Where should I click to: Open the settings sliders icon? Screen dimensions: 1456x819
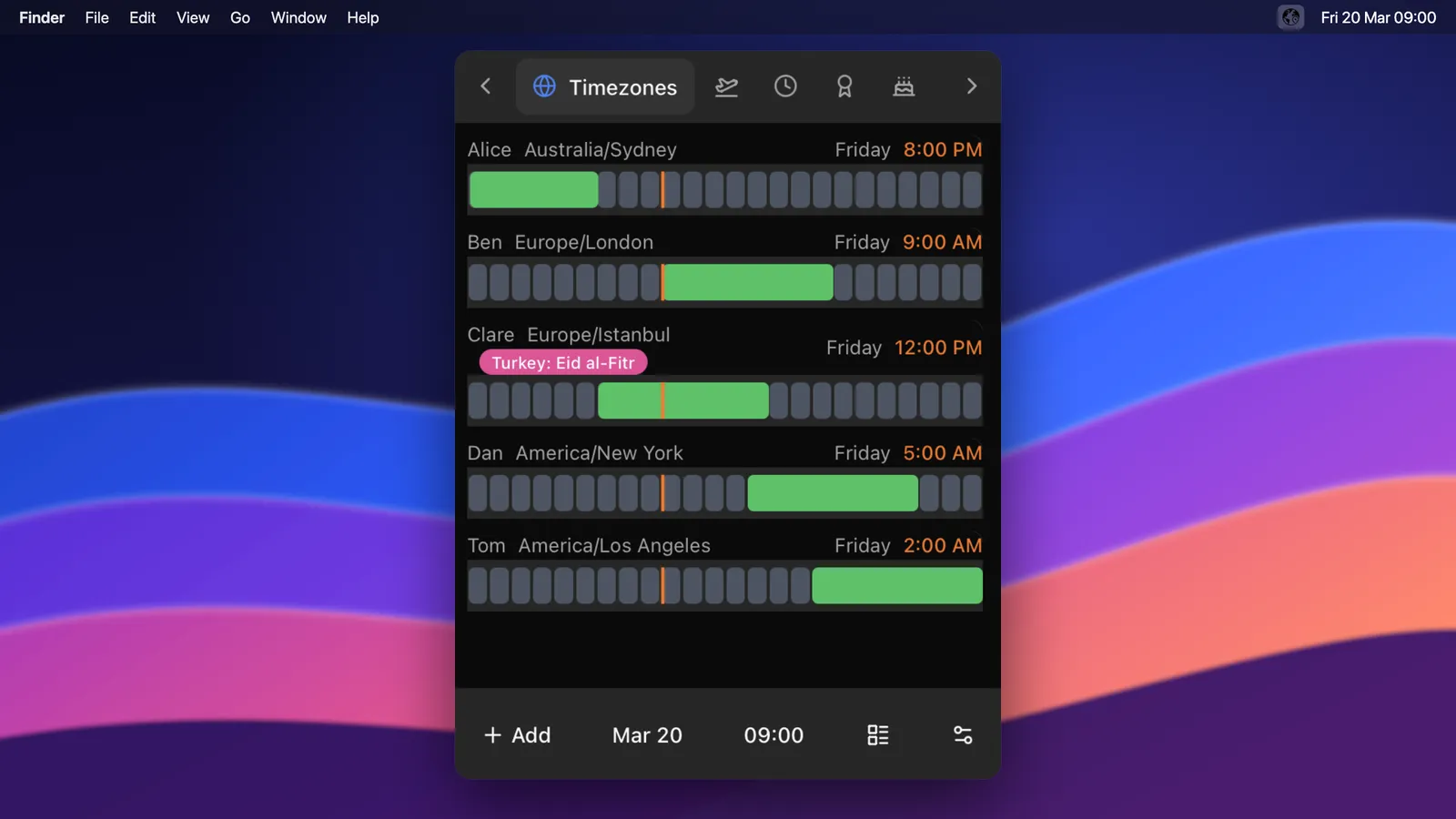(963, 735)
